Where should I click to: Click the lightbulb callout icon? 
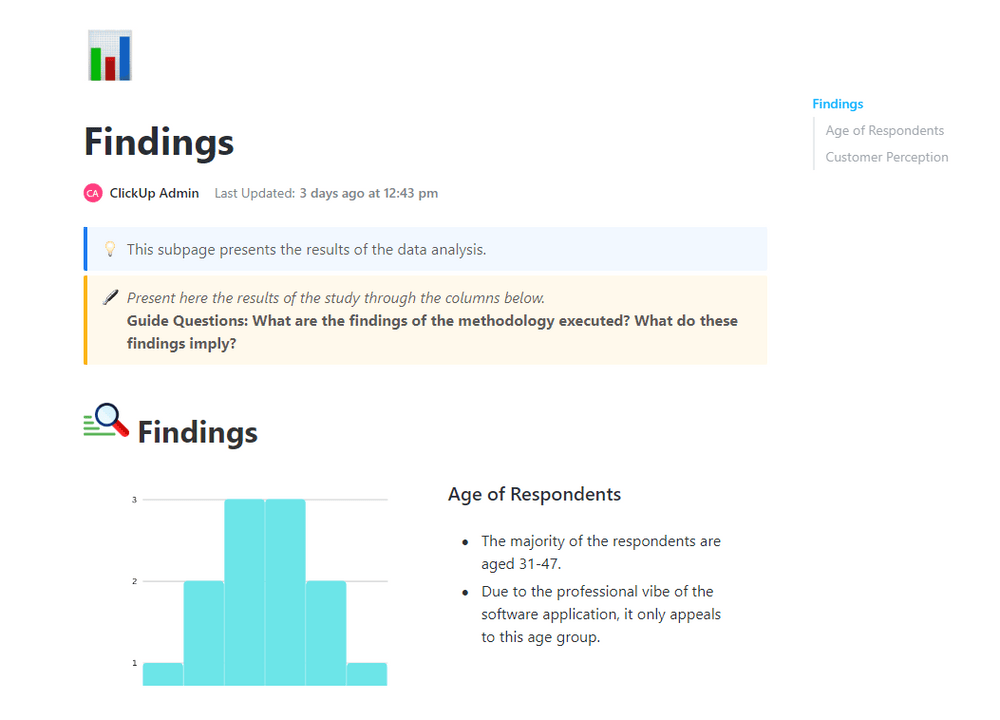(x=110, y=249)
